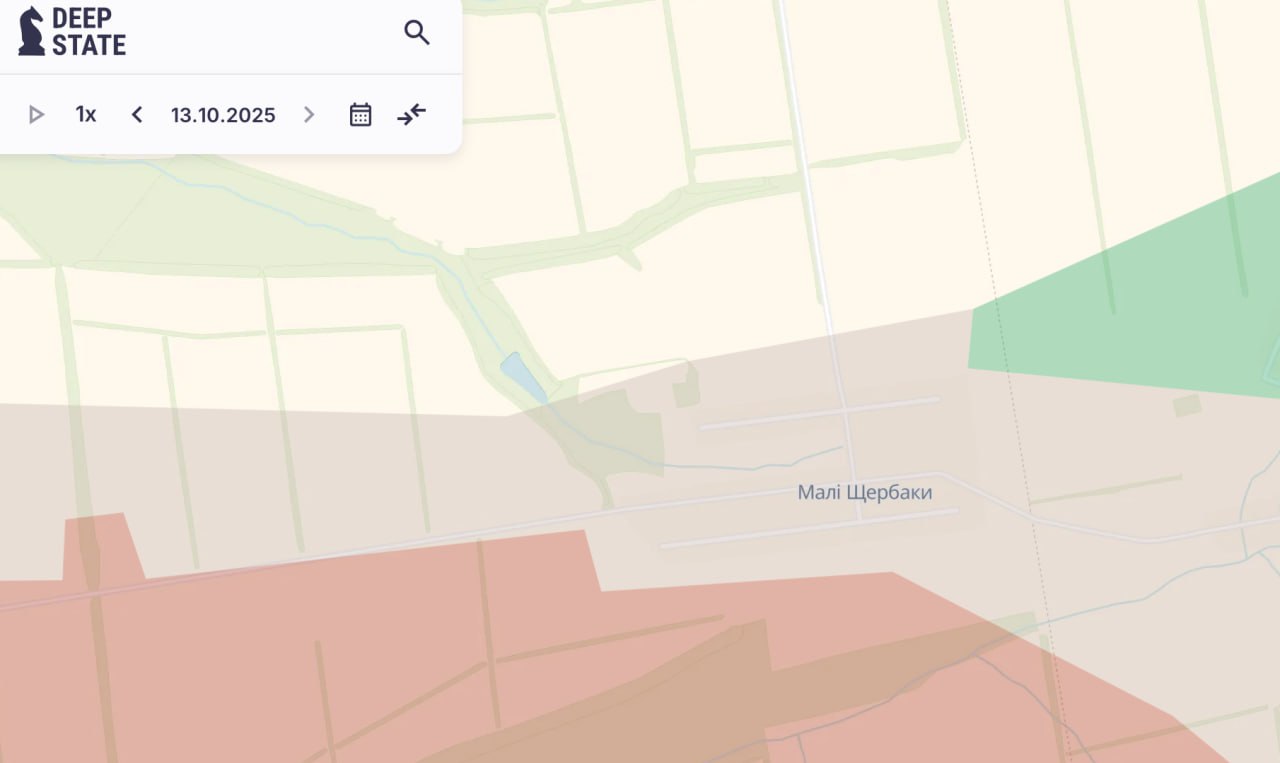Screen dimensions: 1280x763
Task: Open the calendar date picker
Action: pos(360,115)
